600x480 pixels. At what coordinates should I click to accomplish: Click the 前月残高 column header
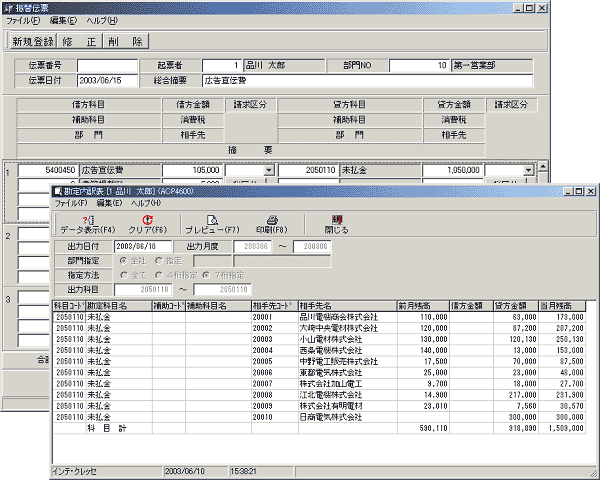point(423,306)
